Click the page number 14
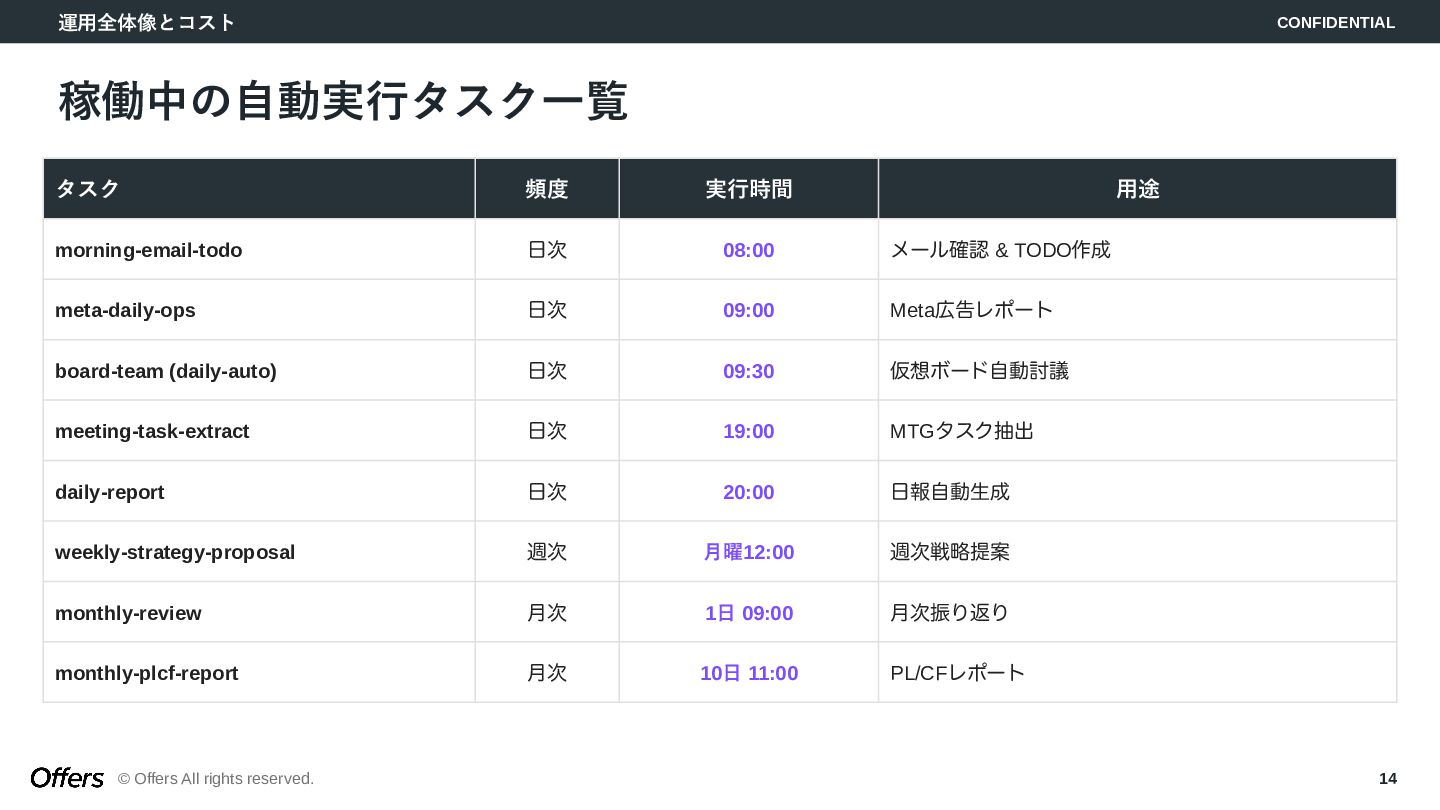 tap(1387, 778)
